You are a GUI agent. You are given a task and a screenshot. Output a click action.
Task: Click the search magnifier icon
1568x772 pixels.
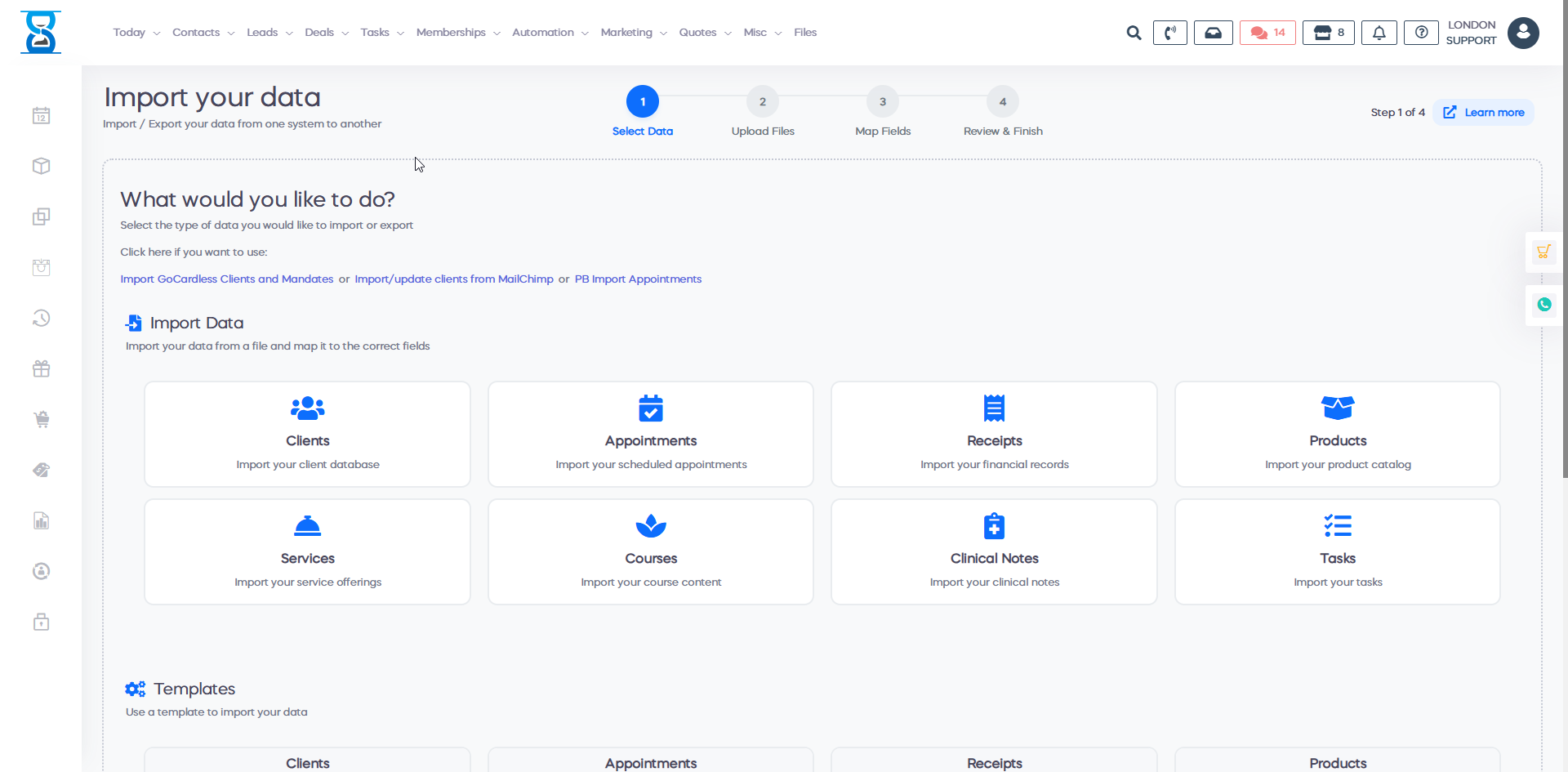coord(1134,33)
